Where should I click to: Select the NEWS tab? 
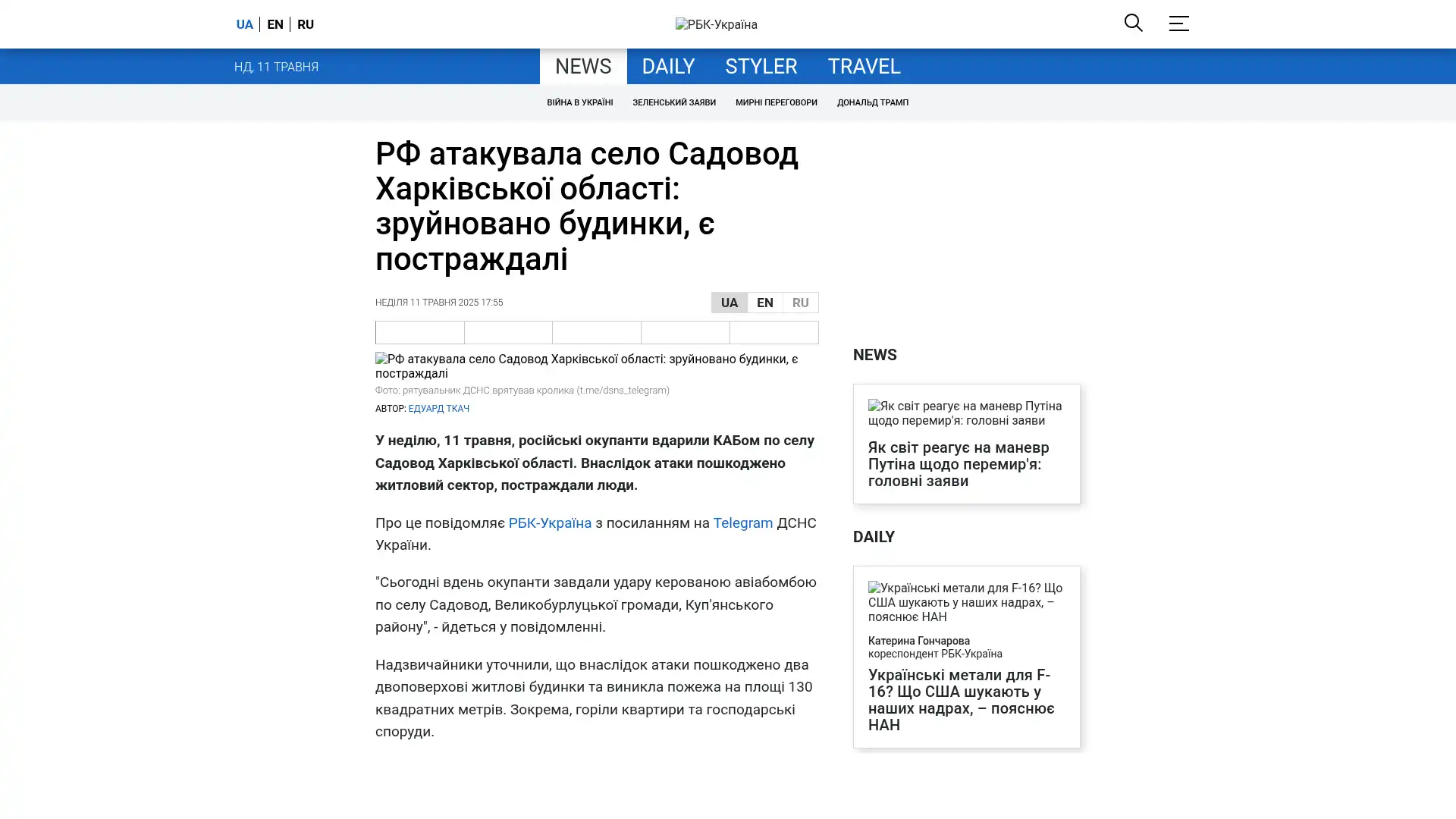pos(582,67)
